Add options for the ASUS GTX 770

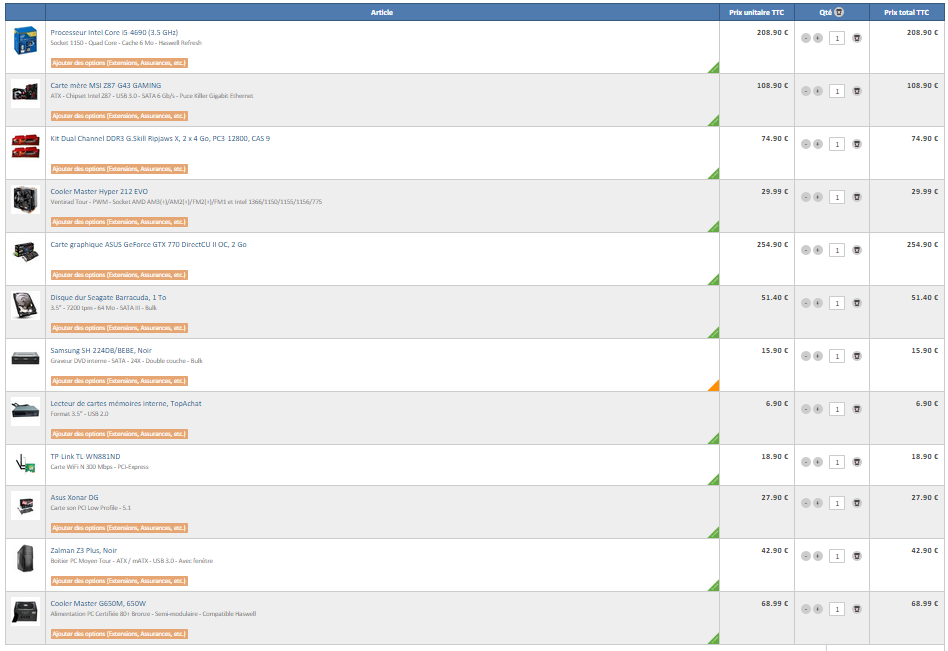pos(119,275)
